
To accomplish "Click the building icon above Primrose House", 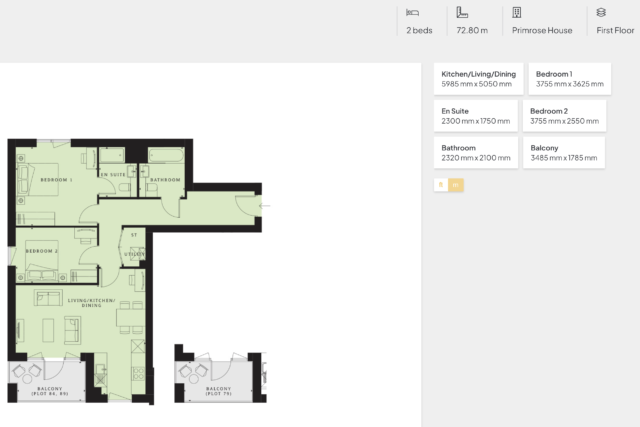I will pyautogui.click(x=517, y=12).
